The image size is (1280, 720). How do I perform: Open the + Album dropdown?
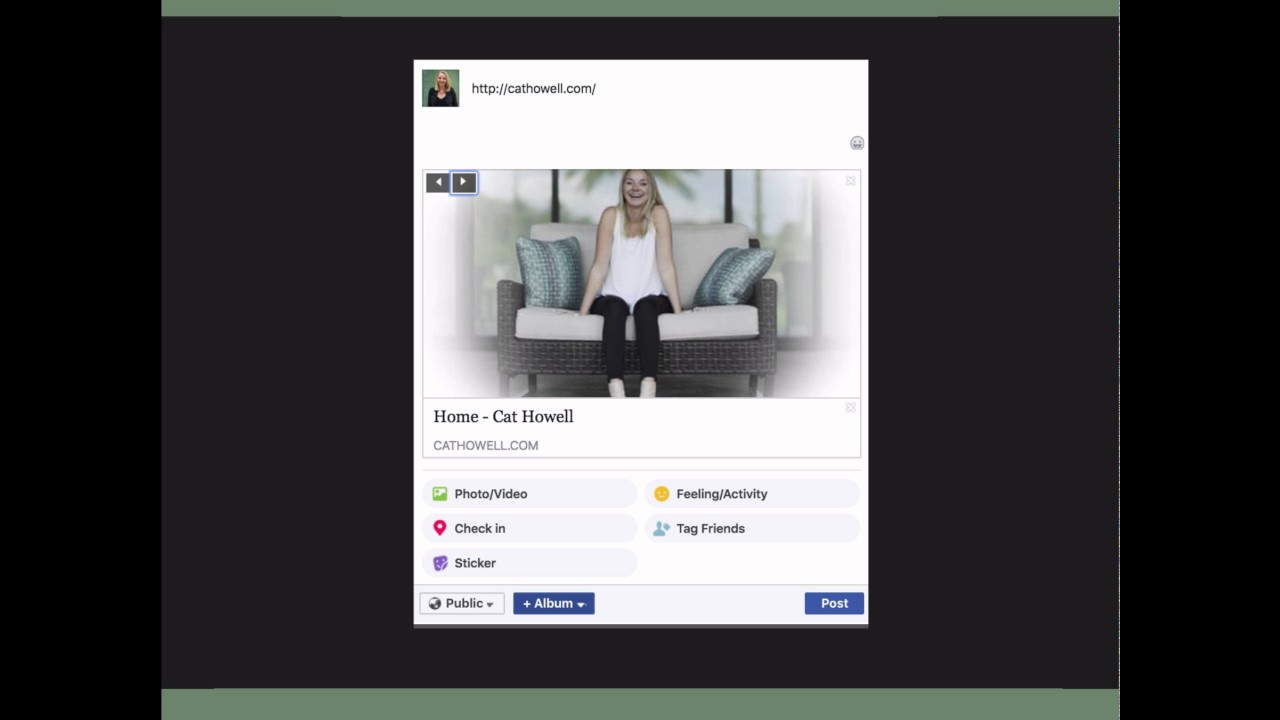coord(554,603)
